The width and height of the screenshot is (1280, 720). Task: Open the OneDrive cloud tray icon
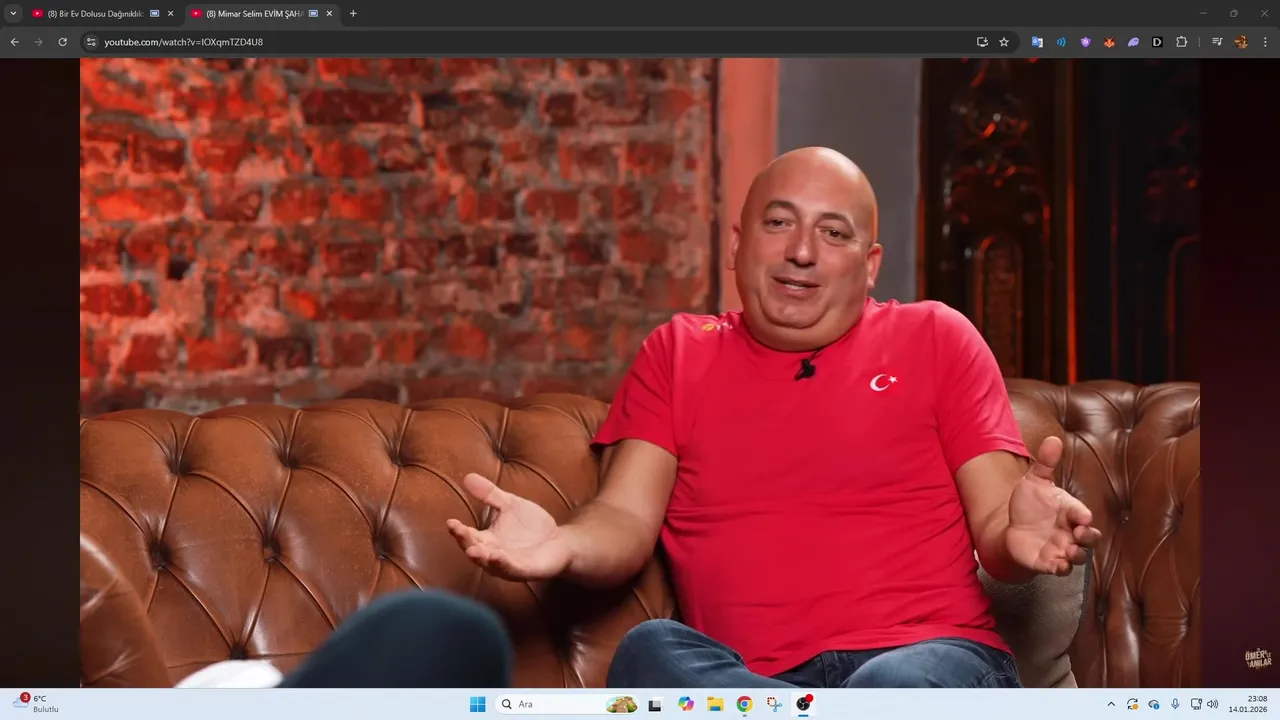(1154, 704)
